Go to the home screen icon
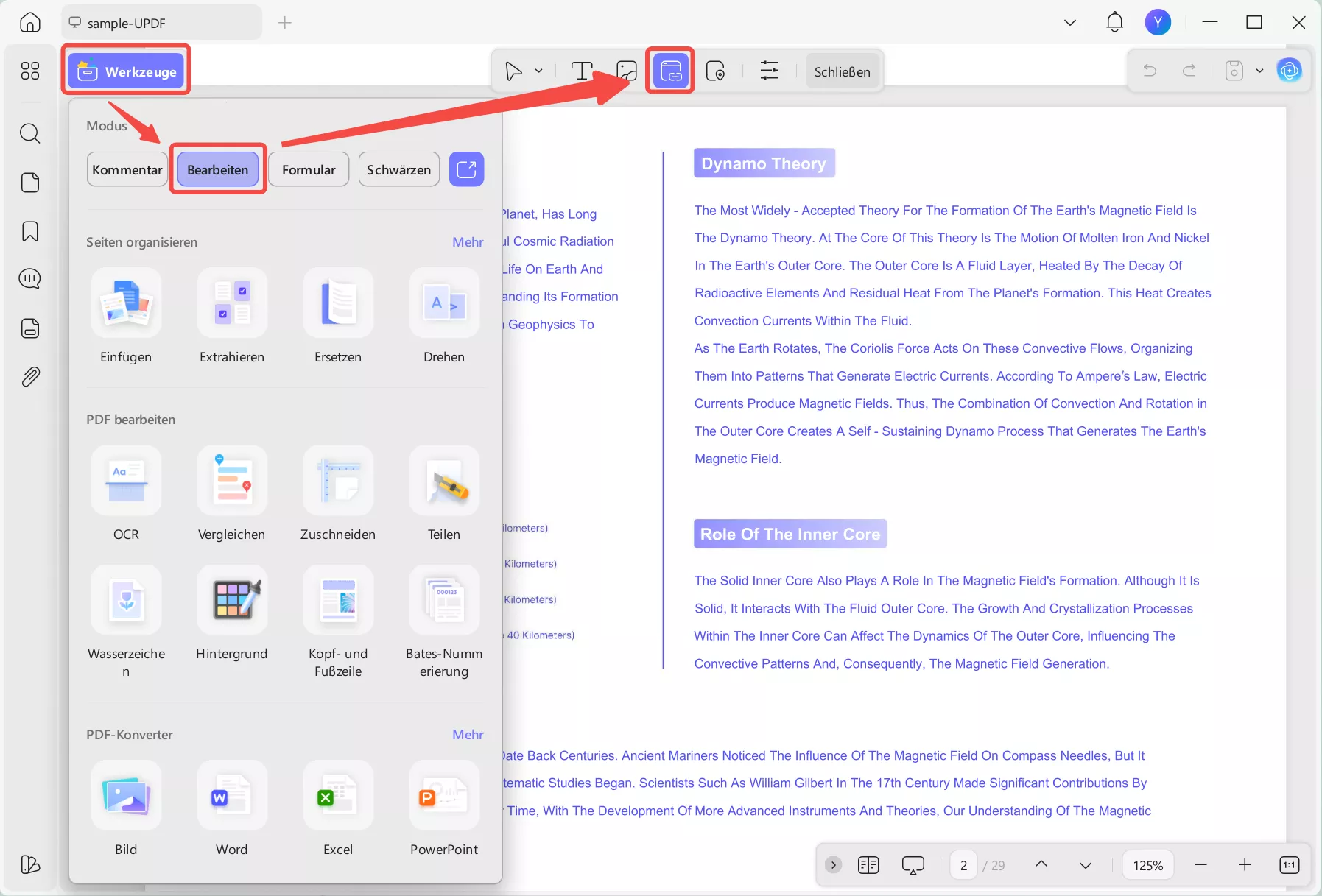 pos(30,22)
